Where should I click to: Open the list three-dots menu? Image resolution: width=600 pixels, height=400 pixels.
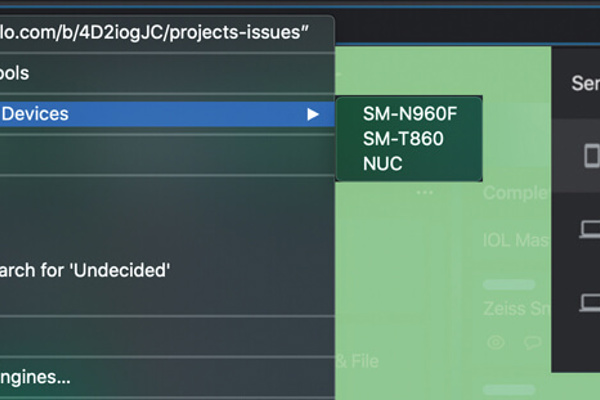(x=425, y=192)
